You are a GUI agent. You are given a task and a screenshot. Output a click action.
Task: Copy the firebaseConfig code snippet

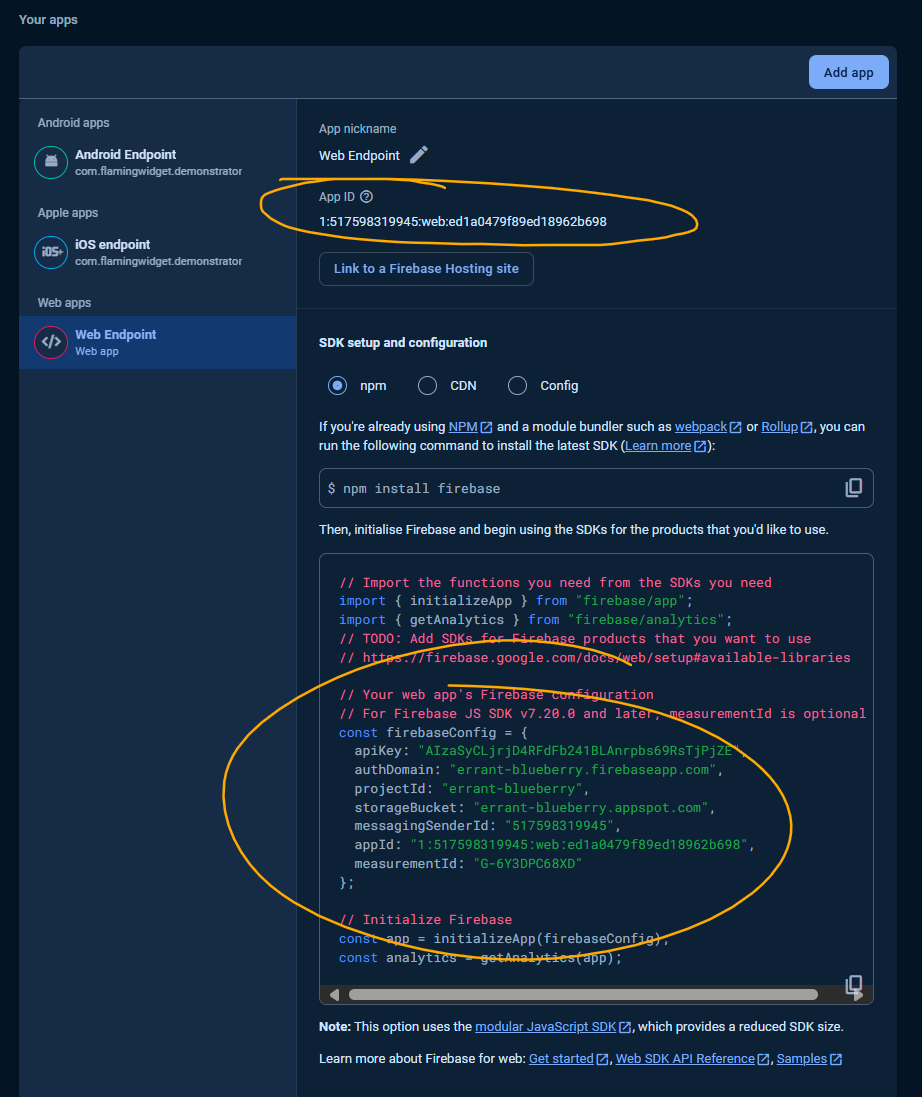853,984
